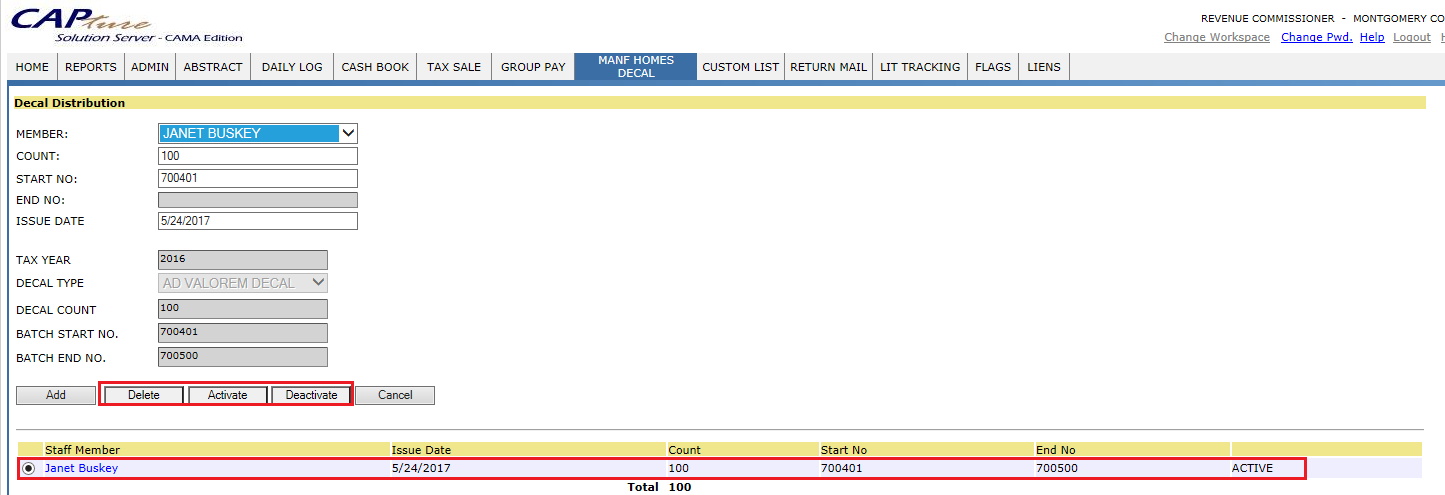
Task: Select the LIT TRACKING tab
Action: pyautogui.click(x=920, y=67)
